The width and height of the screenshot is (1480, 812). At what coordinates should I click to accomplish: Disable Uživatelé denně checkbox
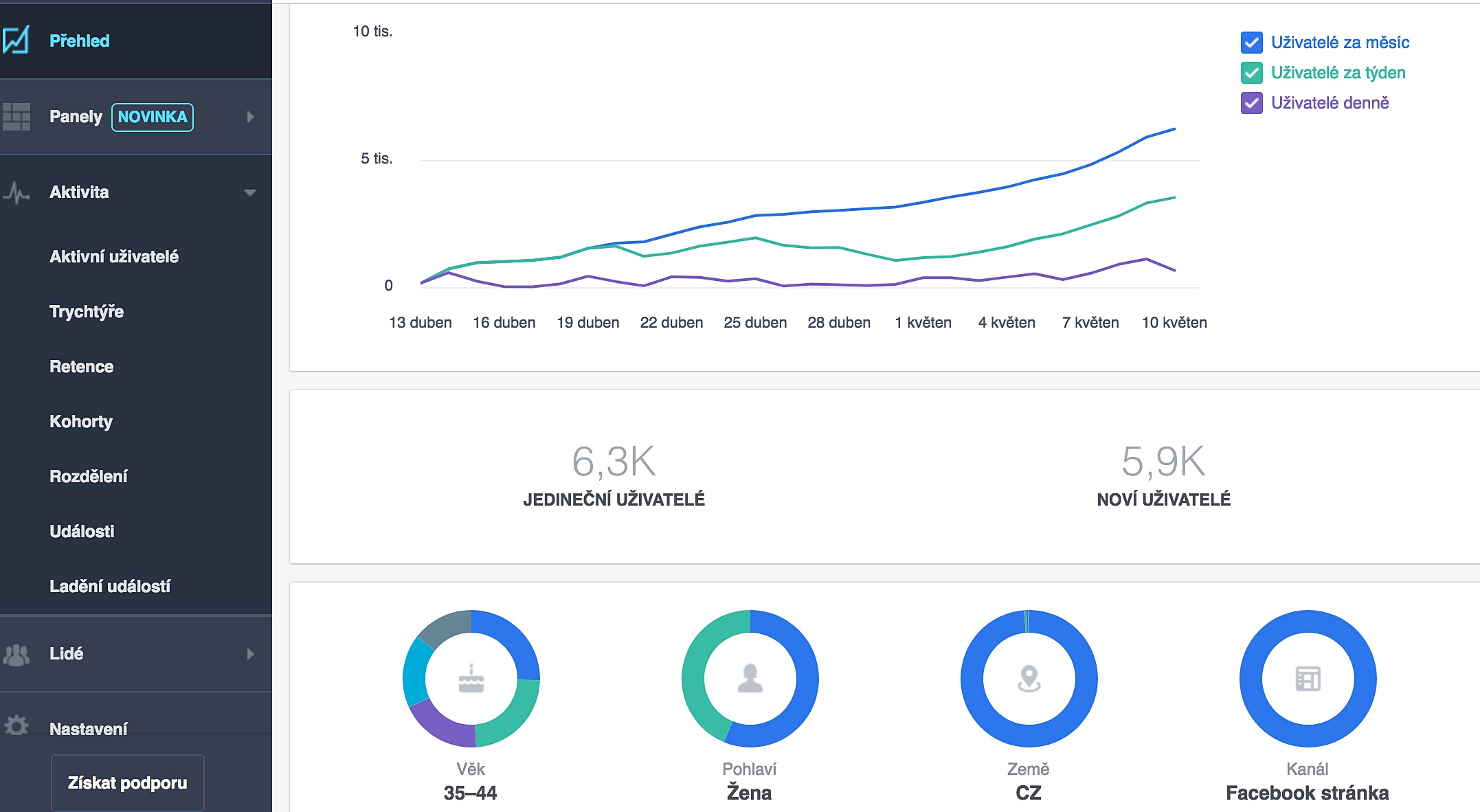[x=1252, y=103]
